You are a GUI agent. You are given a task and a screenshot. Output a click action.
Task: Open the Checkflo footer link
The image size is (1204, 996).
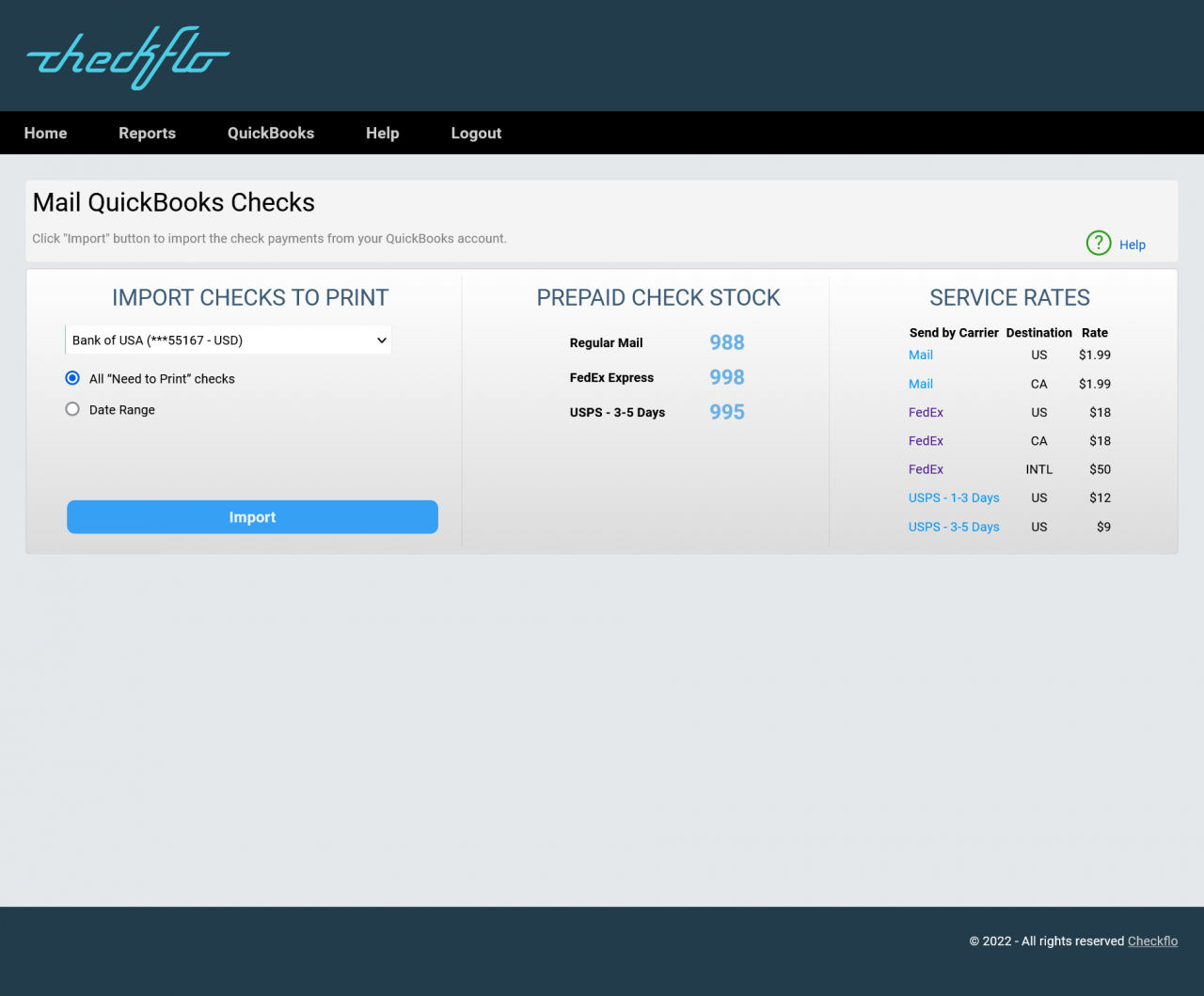1152,941
